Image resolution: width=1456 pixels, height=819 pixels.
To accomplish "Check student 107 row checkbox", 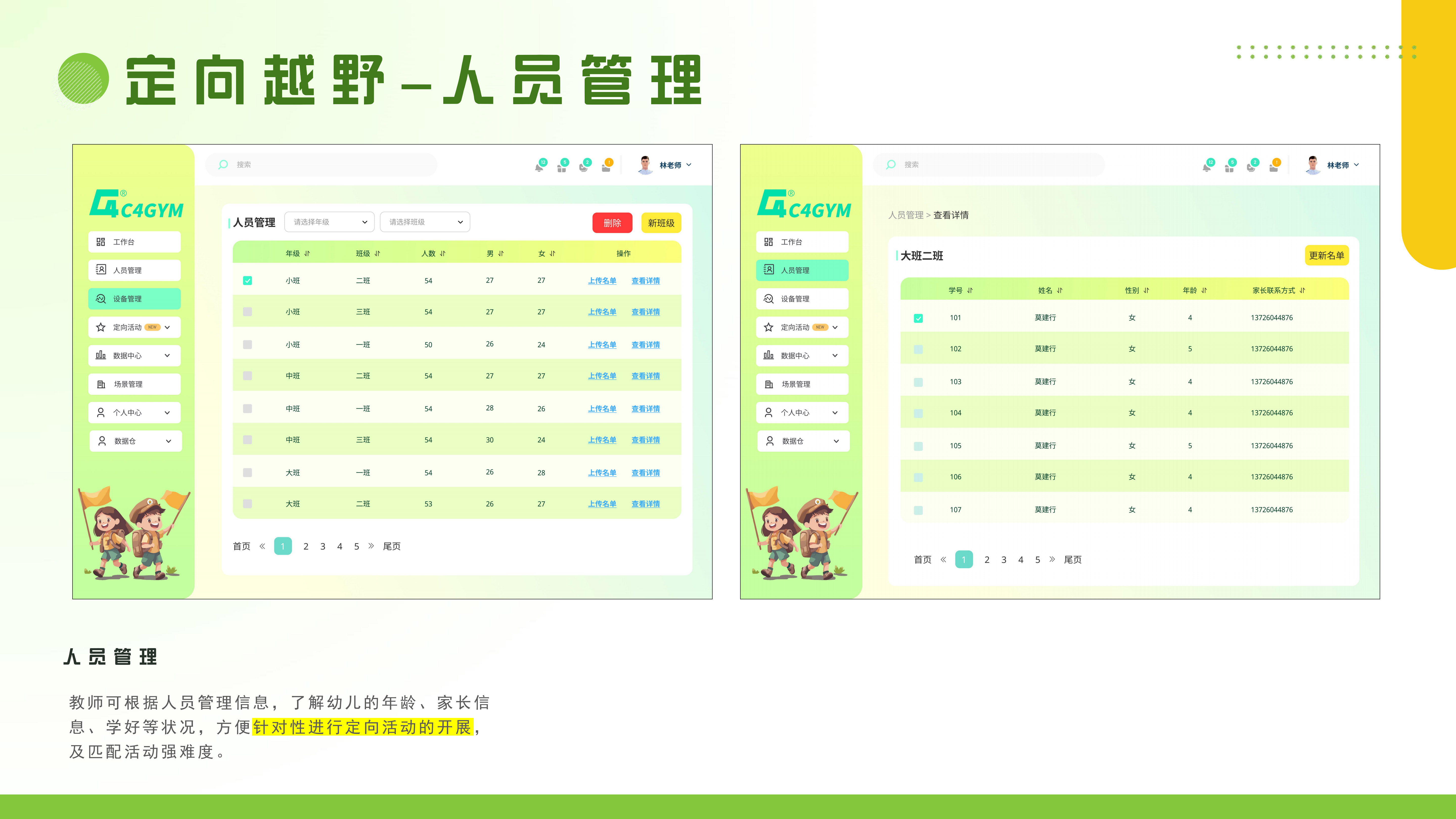I will click(919, 510).
